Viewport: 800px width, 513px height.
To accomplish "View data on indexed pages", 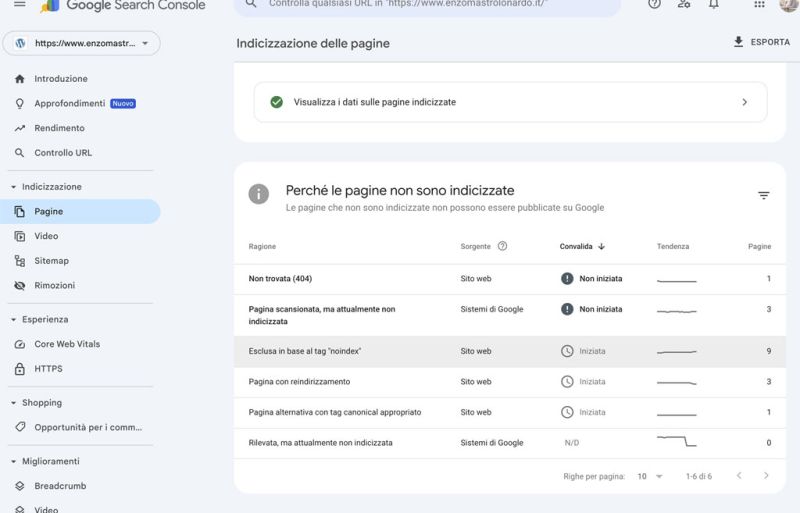I will tap(510, 102).
